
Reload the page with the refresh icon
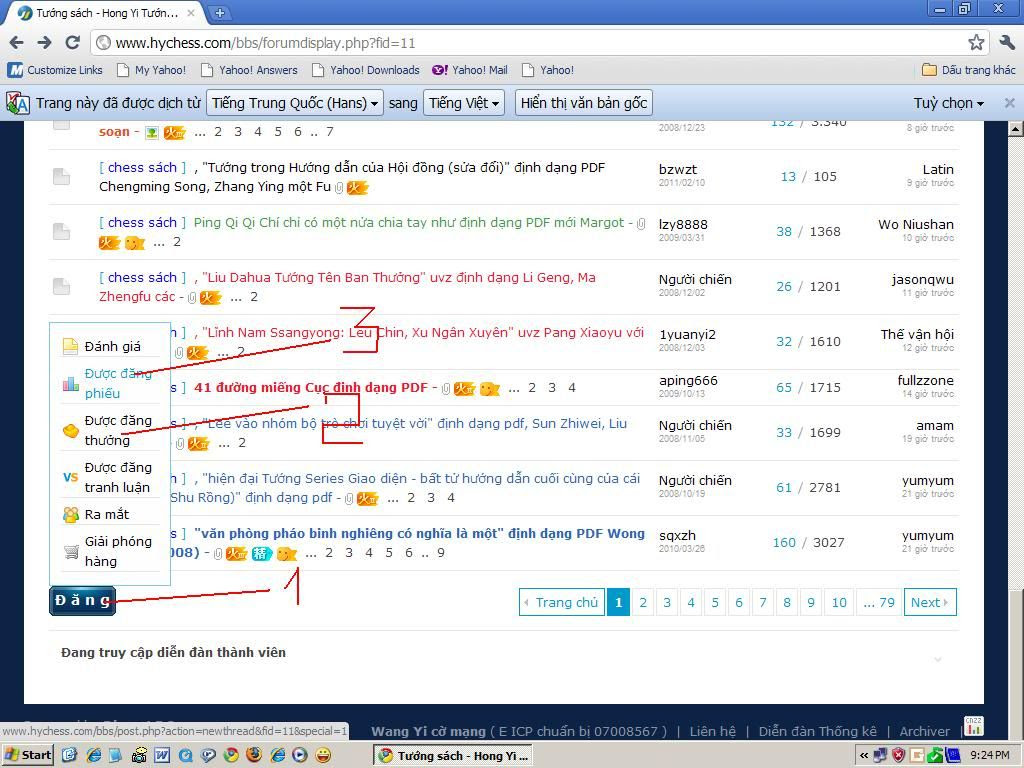[72, 43]
